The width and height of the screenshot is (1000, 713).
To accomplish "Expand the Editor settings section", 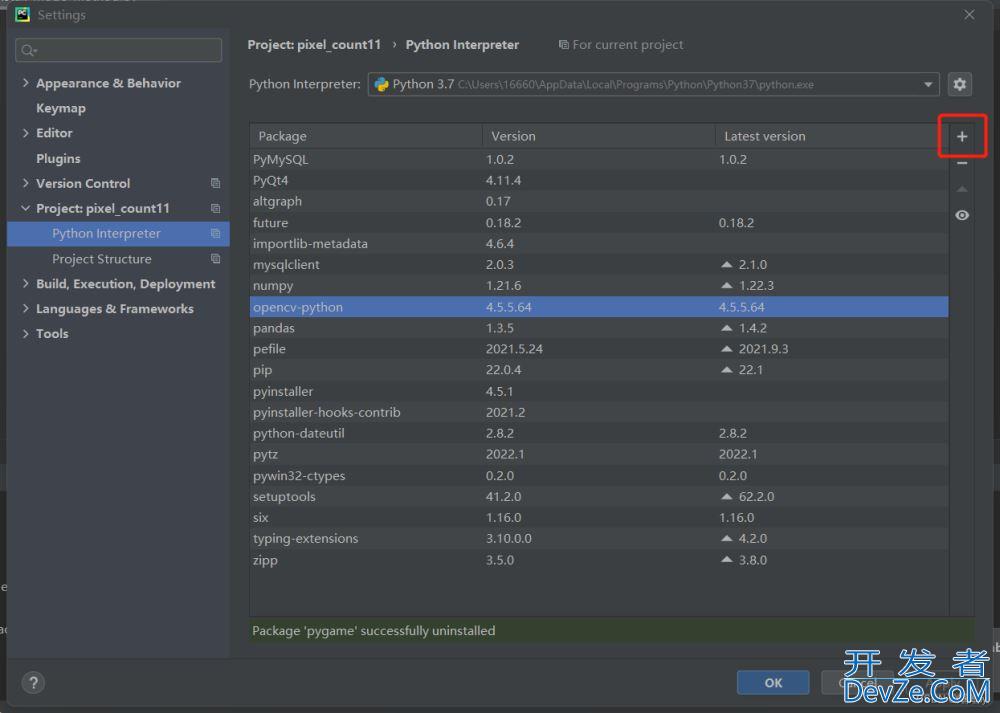I will 26,133.
